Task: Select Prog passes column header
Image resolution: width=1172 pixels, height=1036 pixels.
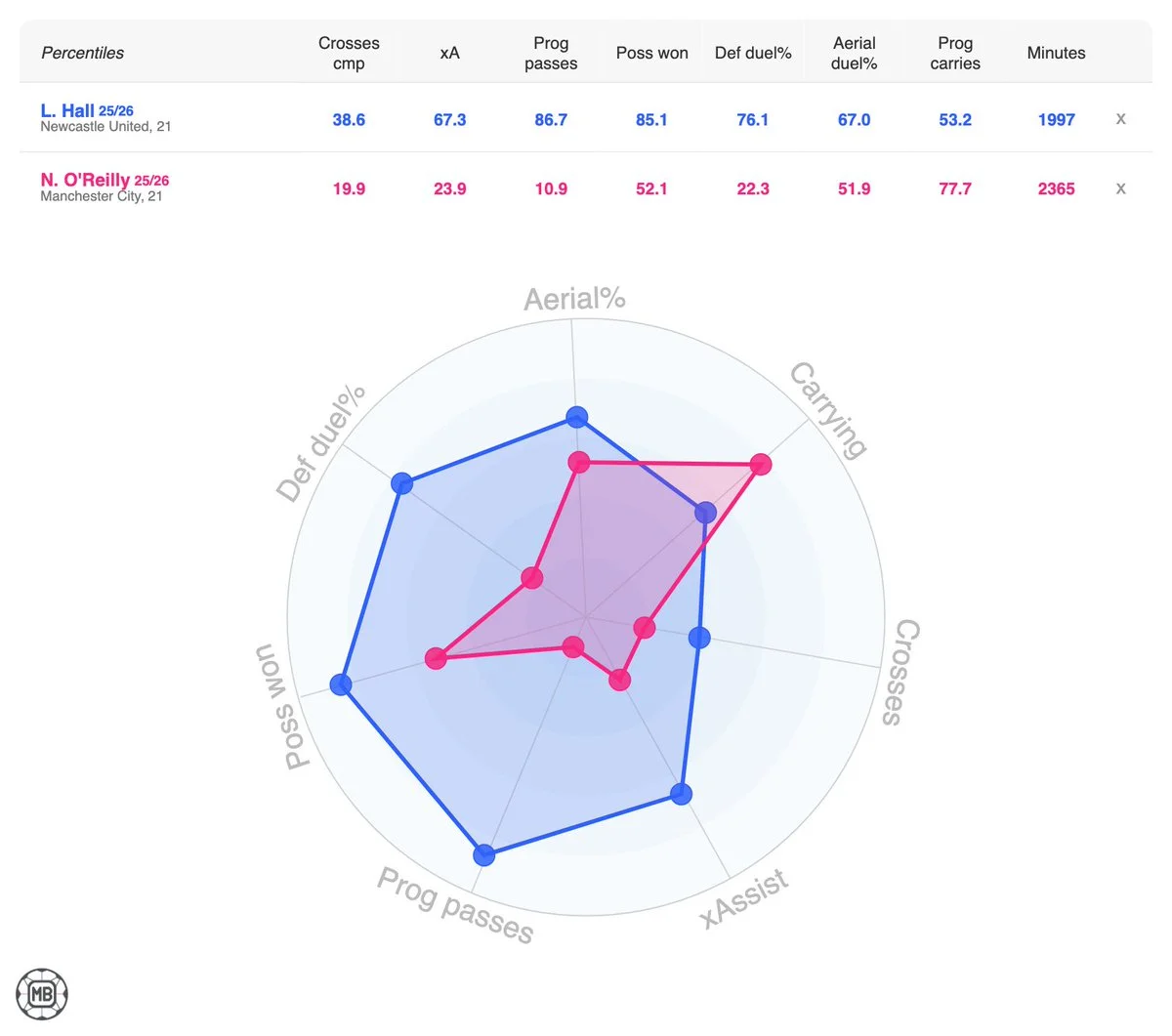Action: 551,53
